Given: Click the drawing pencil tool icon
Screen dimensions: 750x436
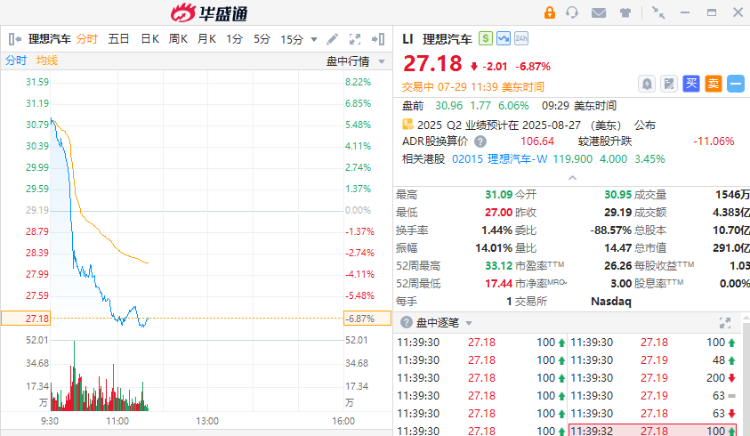Looking at the screenshot, I should pos(332,39).
